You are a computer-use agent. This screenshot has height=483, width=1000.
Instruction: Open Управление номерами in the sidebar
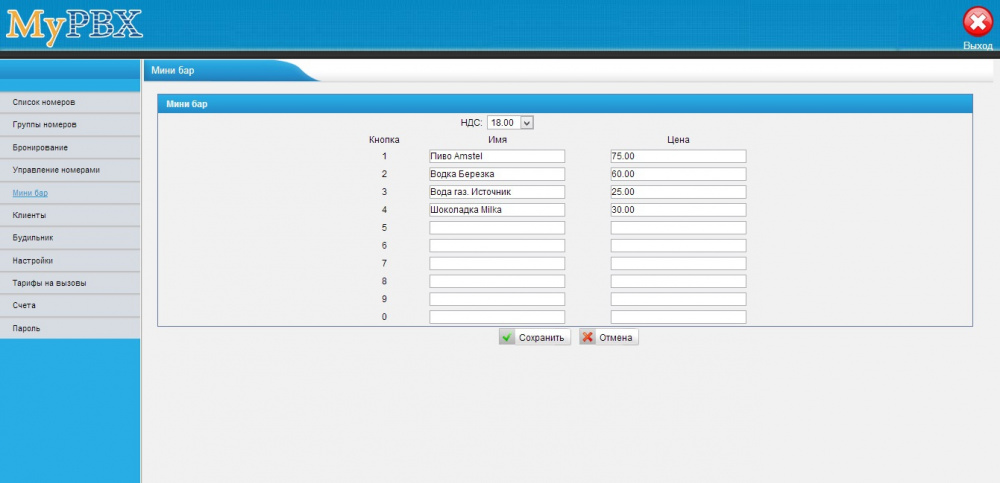coord(70,170)
